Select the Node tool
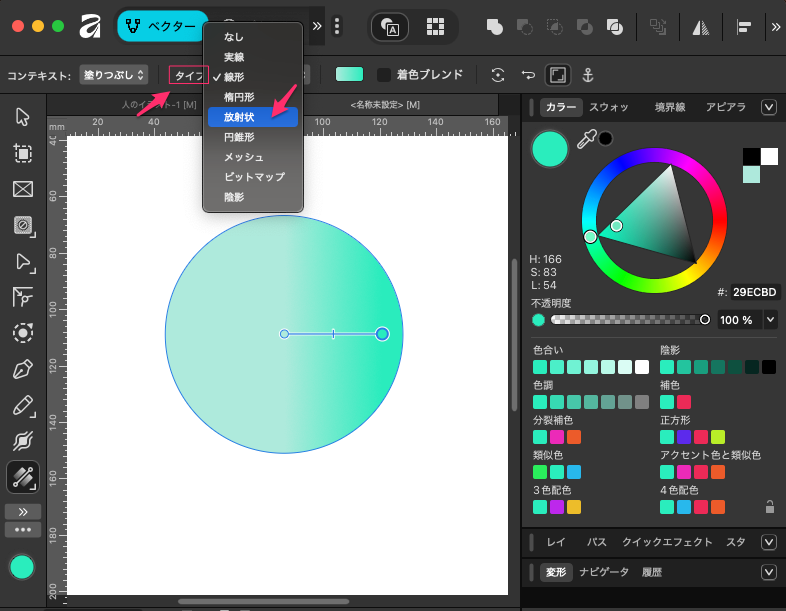Viewport: 786px width, 611px height. point(23,261)
